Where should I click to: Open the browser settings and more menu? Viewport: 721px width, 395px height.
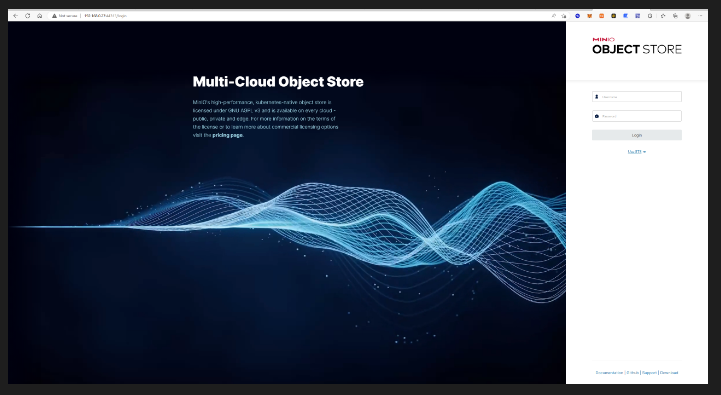pyautogui.click(x=701, y=16)
